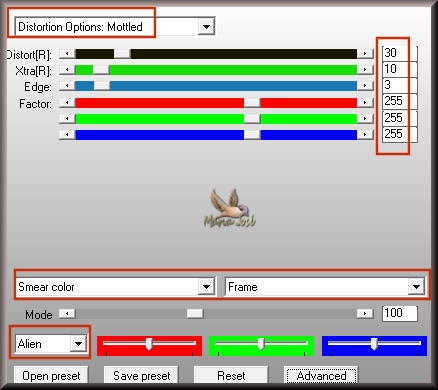
Task: Click the left arrow on Distort[R] slider
Action: pos(67,53)
